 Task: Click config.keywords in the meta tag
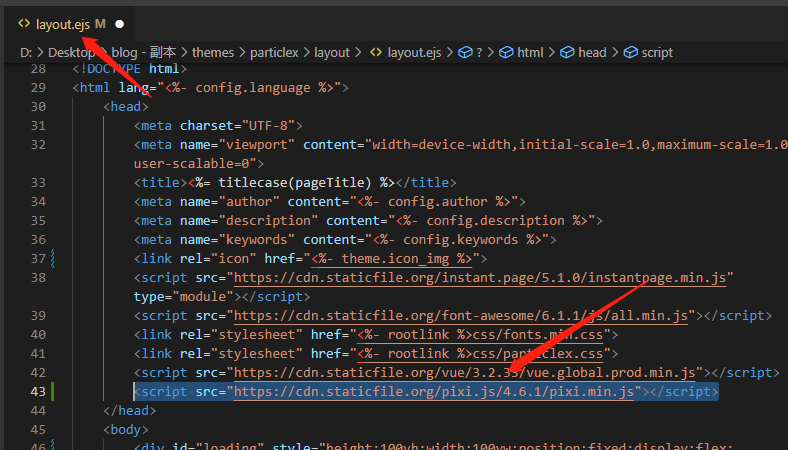tap(461, 239)
